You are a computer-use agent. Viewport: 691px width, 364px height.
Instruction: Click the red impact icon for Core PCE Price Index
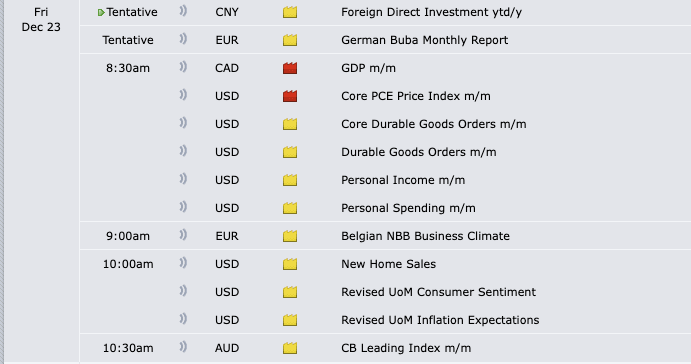pyautogui.click(x=290, y=96)
